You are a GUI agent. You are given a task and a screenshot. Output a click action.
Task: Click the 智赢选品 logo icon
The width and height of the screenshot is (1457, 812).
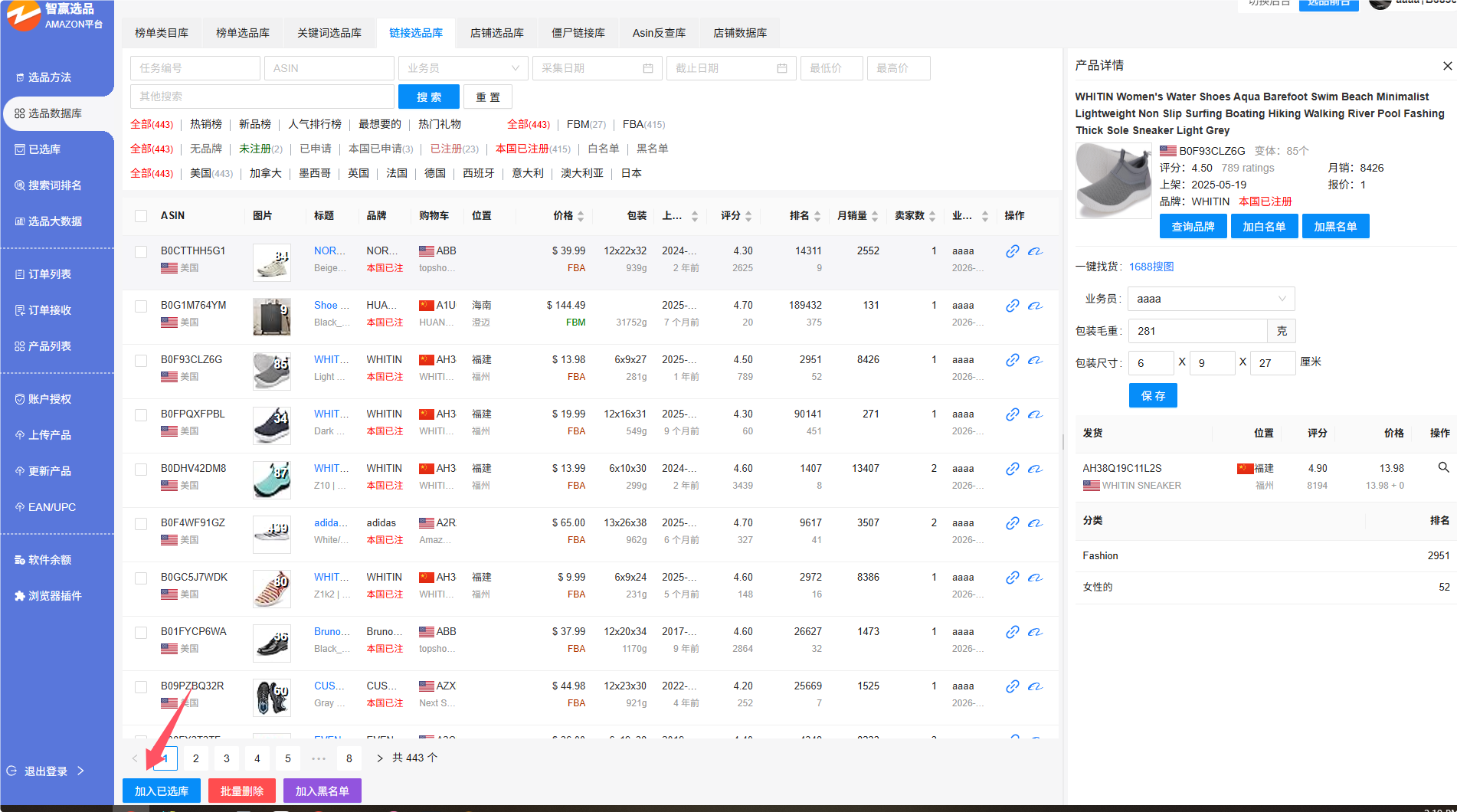click(23, 15)
